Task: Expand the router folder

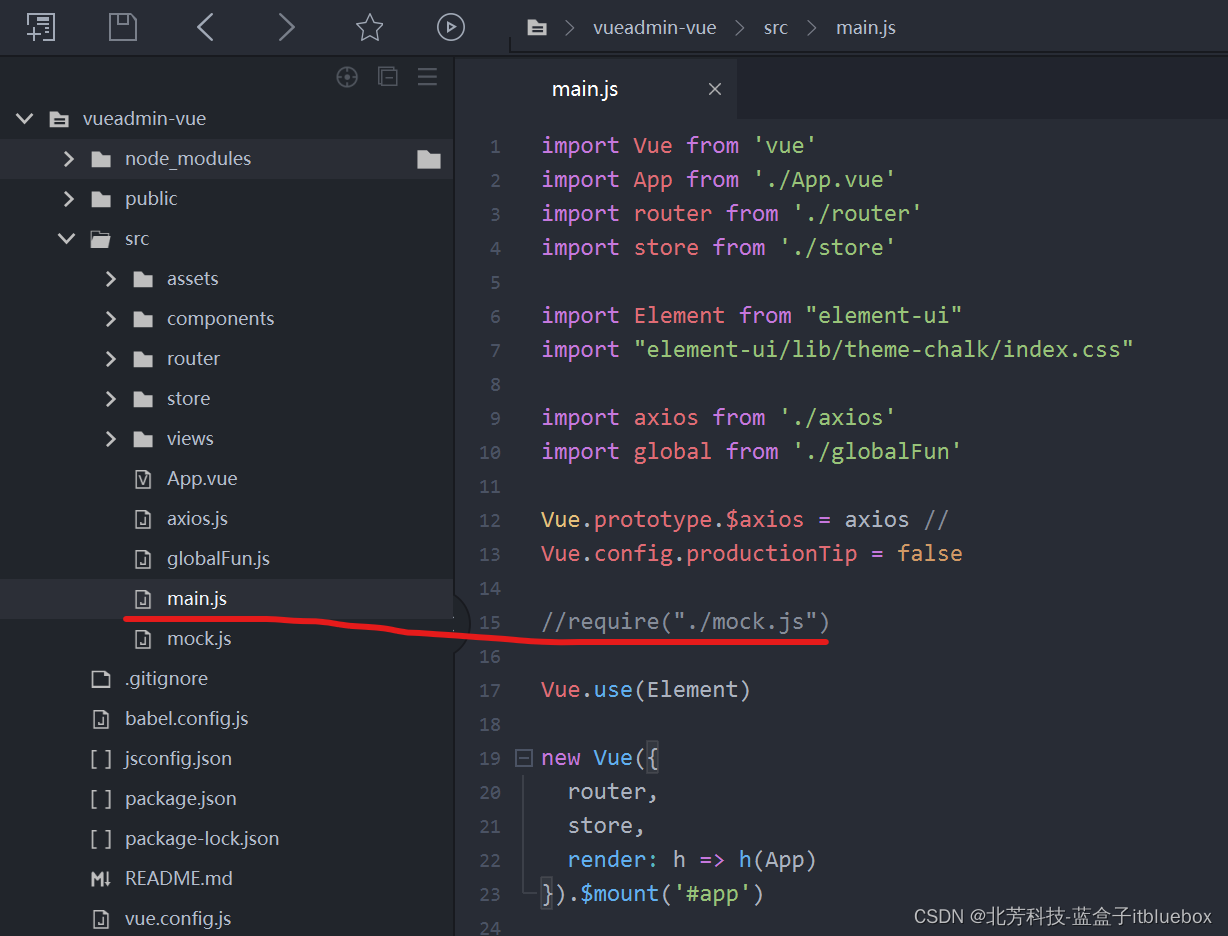Action: click(110, 359)
